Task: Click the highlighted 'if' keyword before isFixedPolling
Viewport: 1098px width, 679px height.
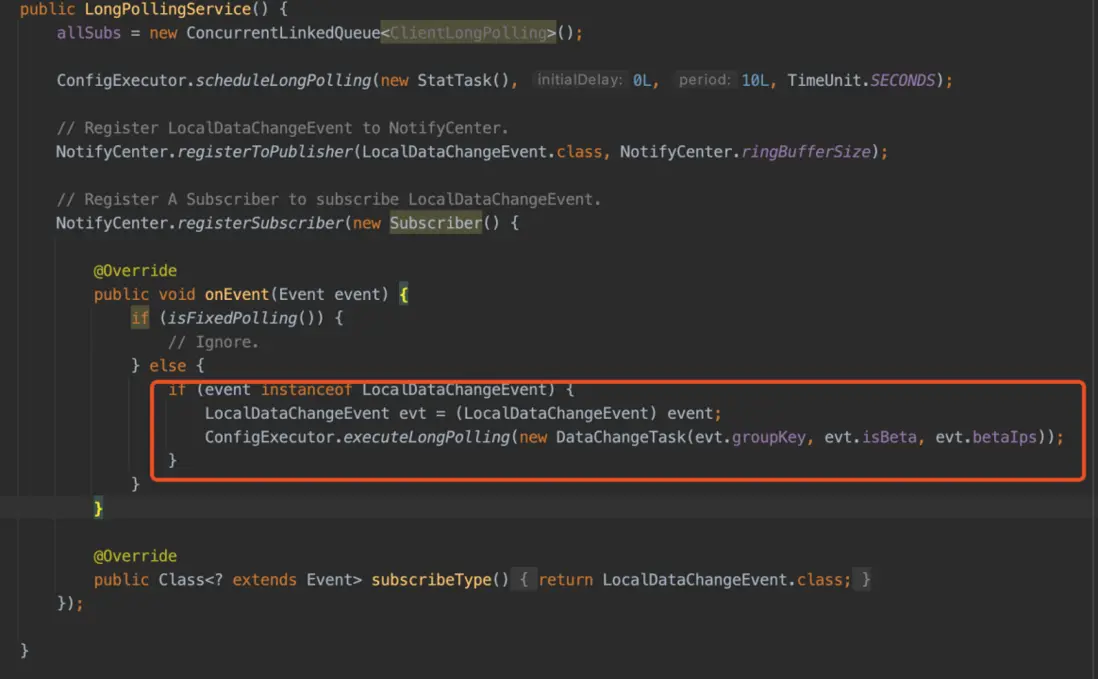Action: coord(140,318)
